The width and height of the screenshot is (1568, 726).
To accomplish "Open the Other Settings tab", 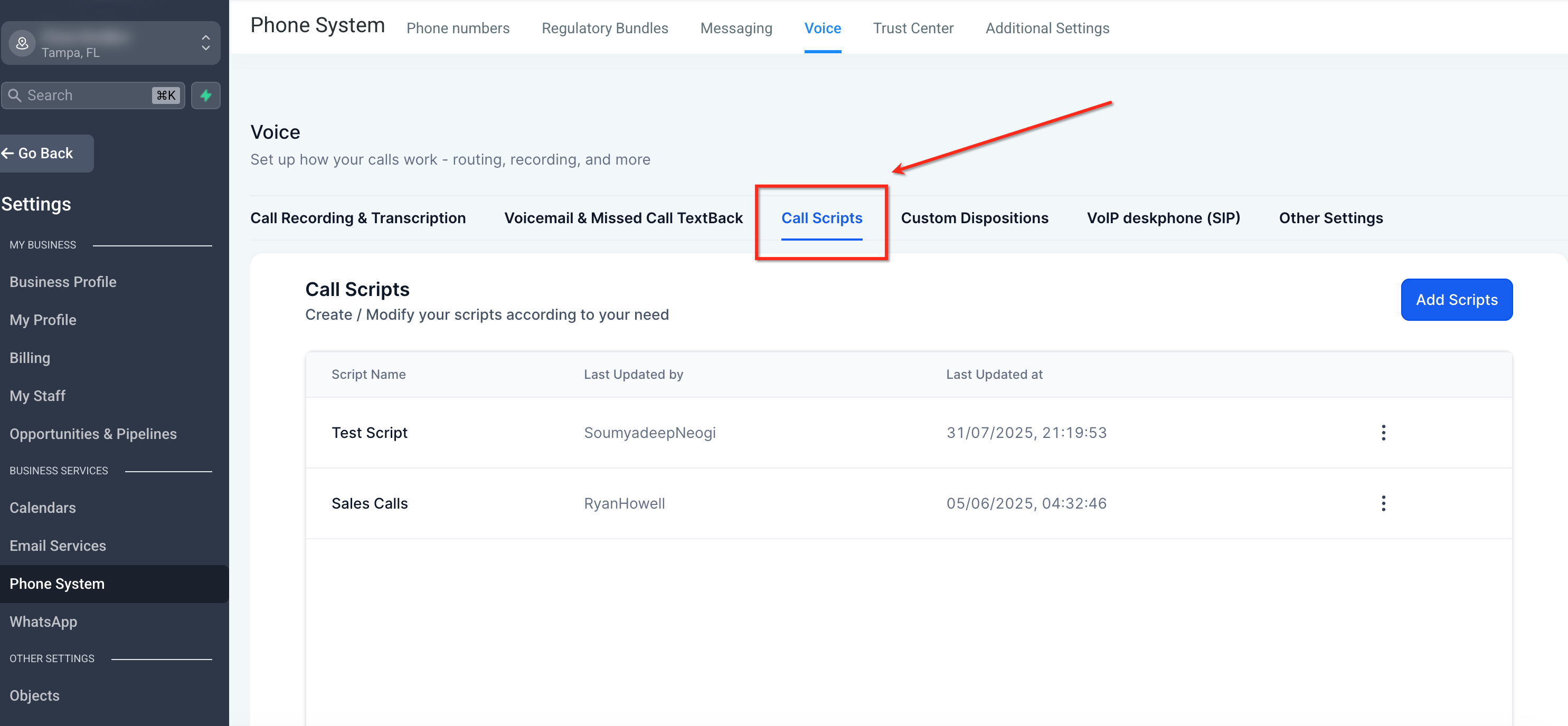I will tap(1330, 218).
